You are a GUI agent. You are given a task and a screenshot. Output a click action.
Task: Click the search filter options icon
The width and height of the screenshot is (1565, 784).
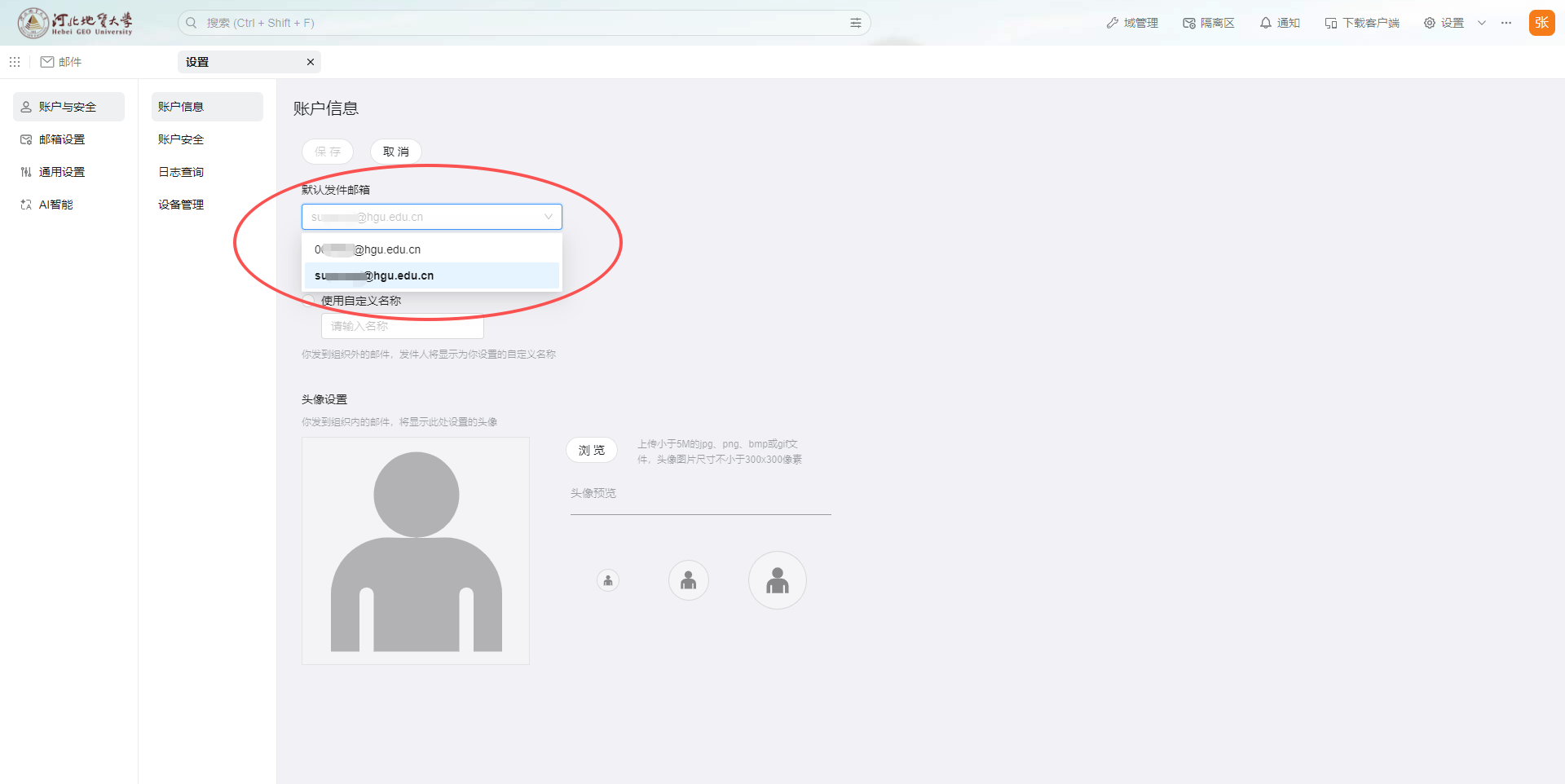pos(855,23)
